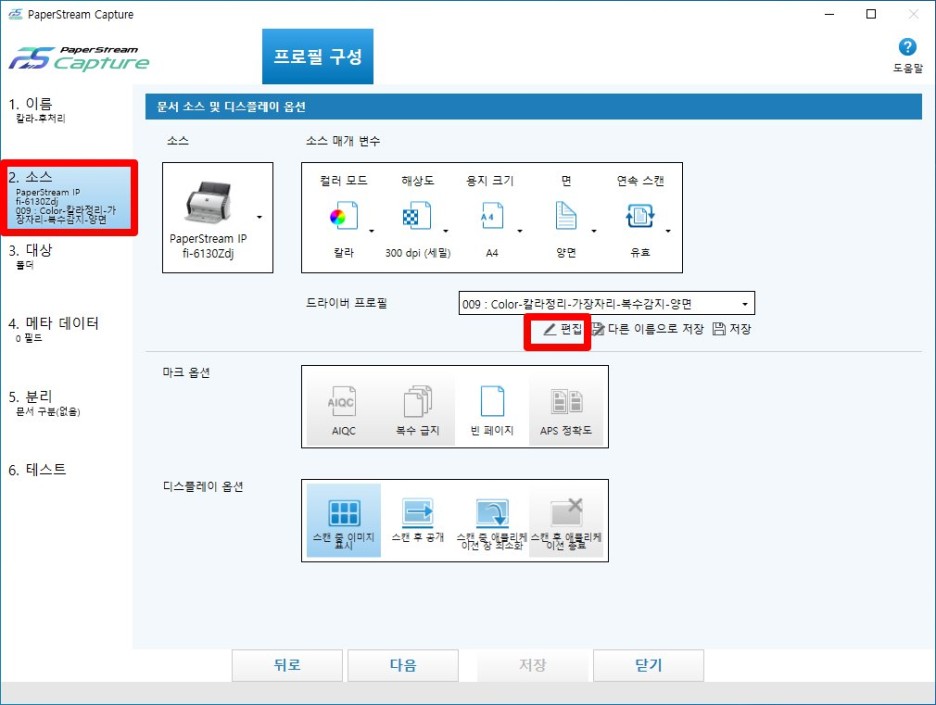Expand the 해상도 dropdown arrow

445,231
